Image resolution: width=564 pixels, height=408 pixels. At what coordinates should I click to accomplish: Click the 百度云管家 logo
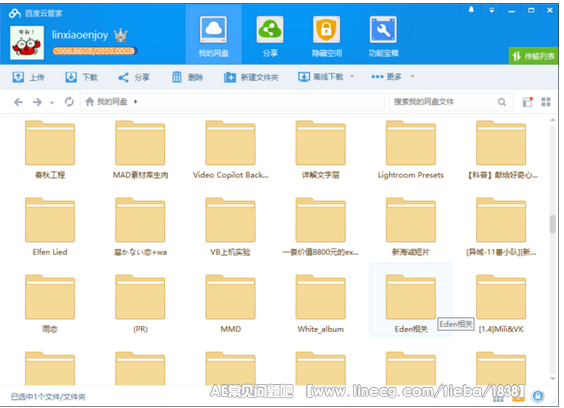[35, 13]
